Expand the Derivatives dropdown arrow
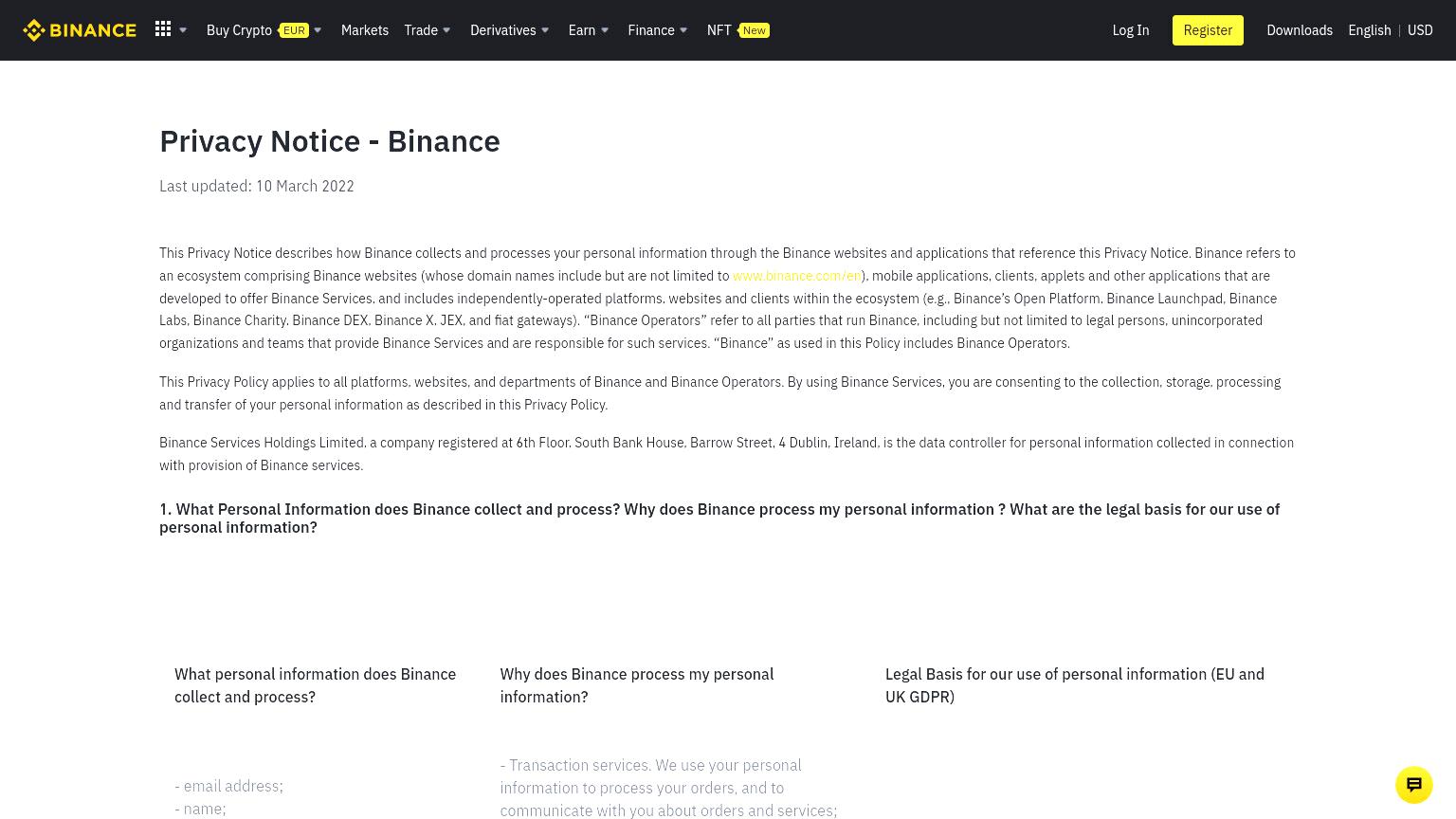1456x819 pixels. tap(545, 30)
